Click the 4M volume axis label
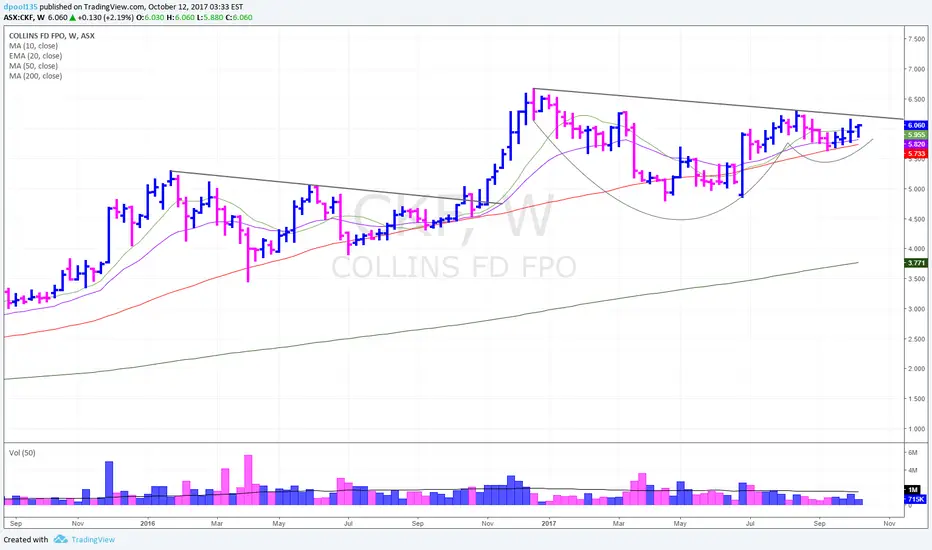932x550 pixels. tap(912, 470)
